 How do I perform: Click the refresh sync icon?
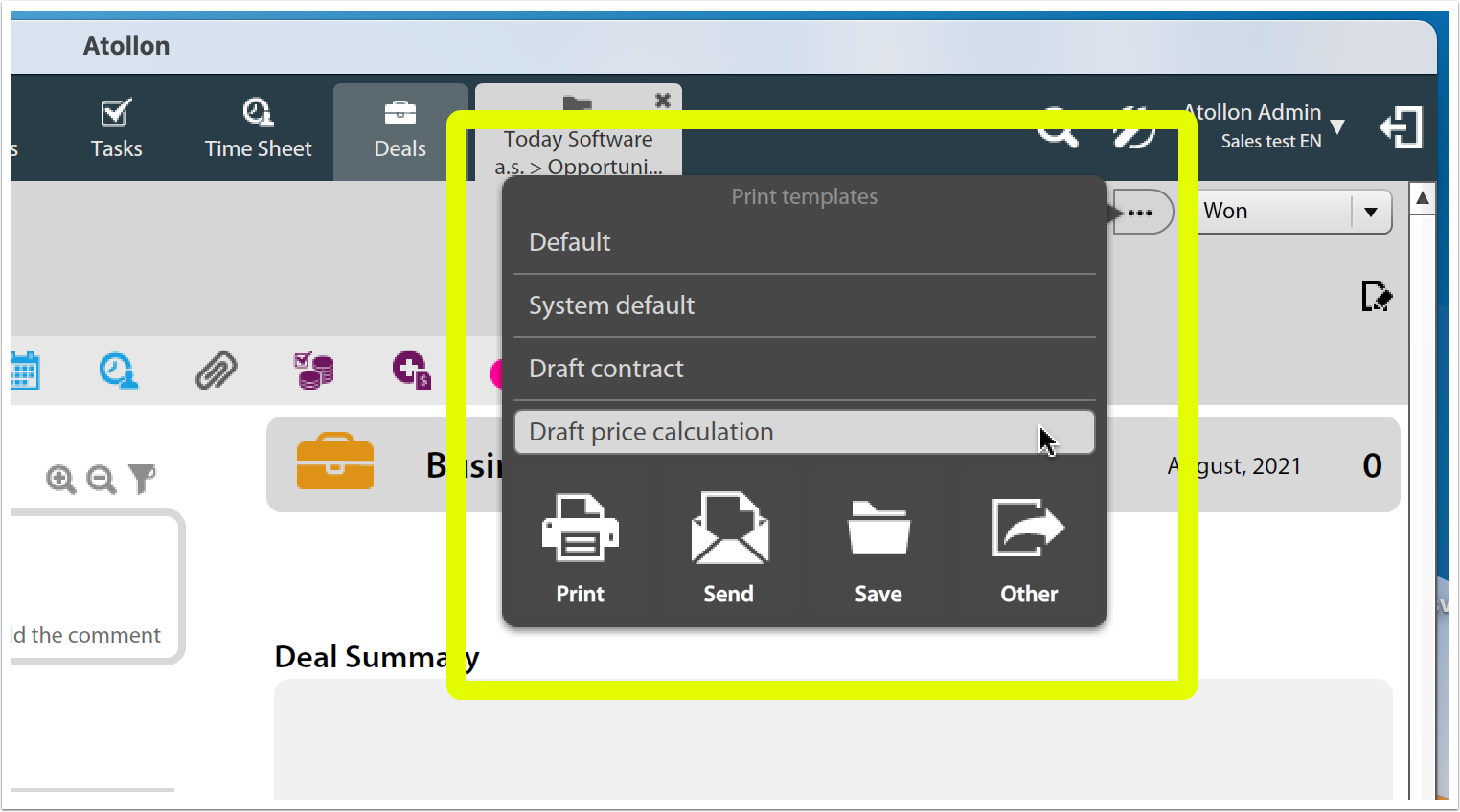click(x=1133, y=127)
